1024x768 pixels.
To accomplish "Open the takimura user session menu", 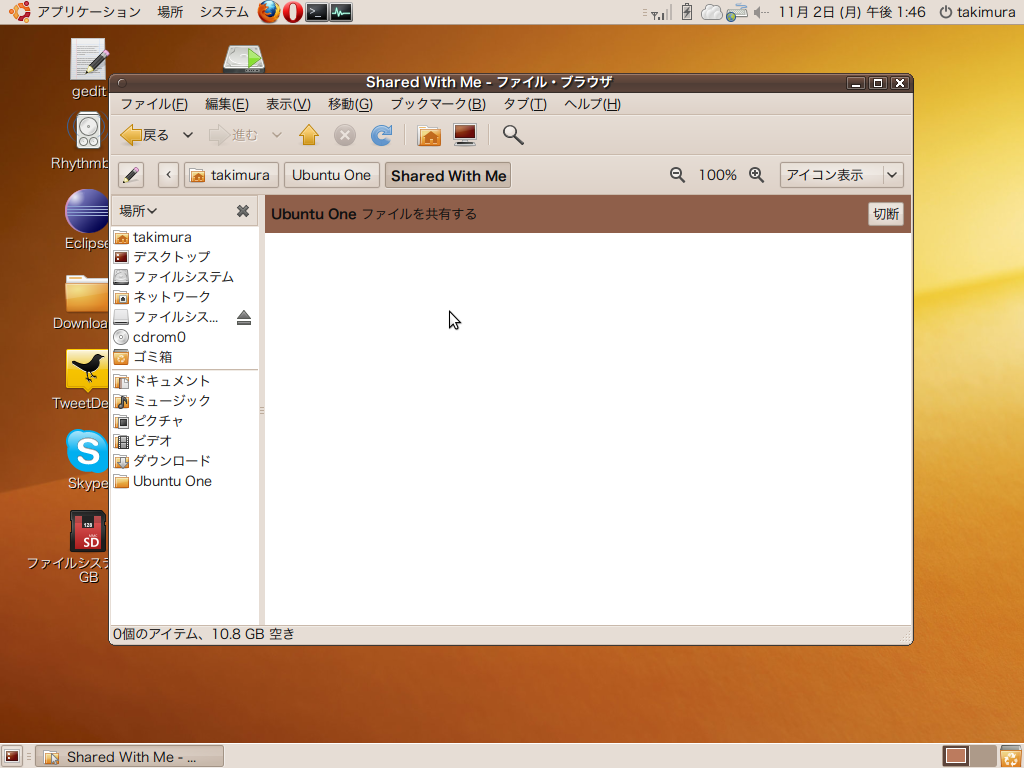I will pos(978,12).
